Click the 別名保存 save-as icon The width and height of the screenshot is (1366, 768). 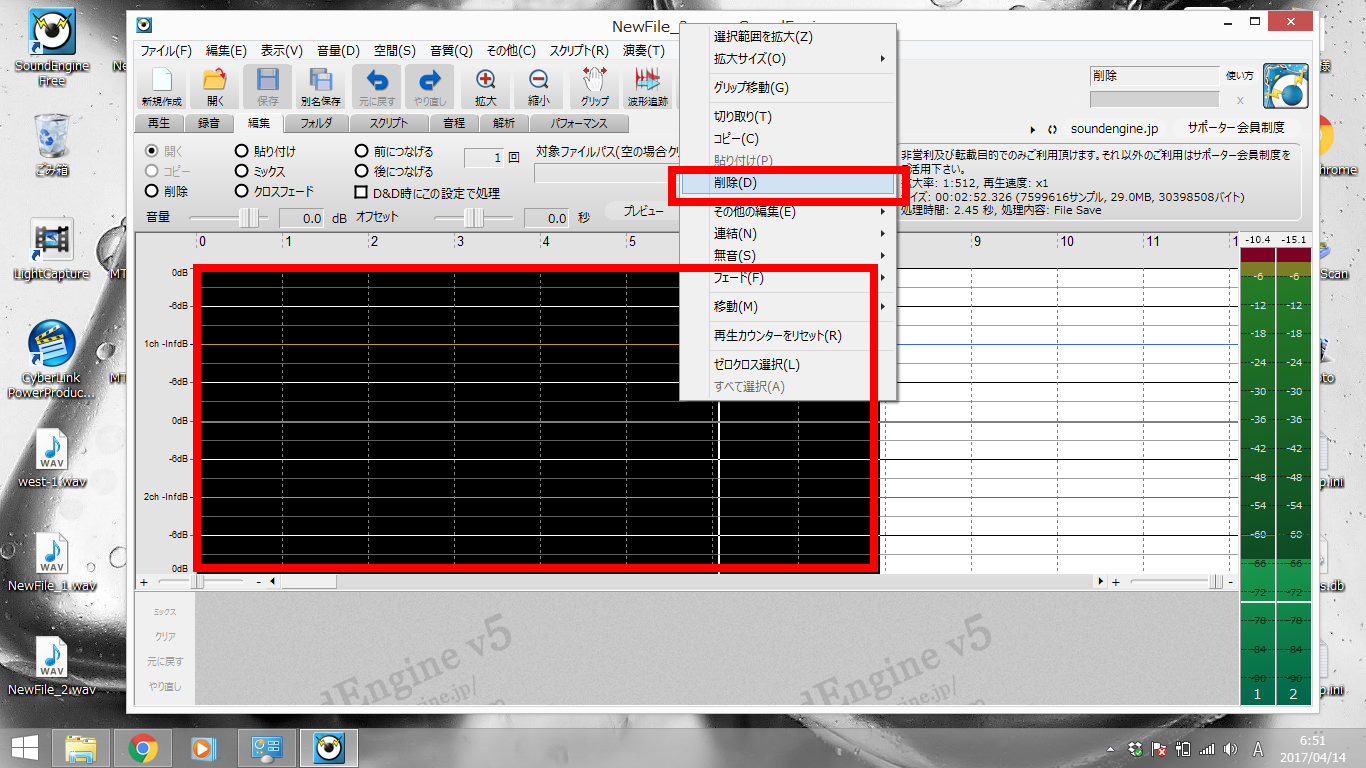(321, 86)
